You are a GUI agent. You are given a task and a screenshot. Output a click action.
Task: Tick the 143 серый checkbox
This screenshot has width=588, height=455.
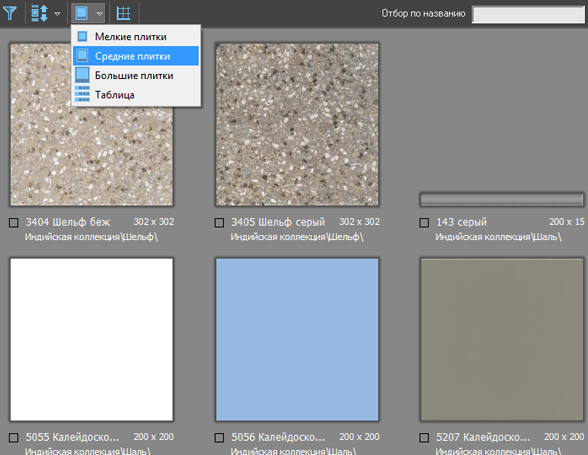424,223
